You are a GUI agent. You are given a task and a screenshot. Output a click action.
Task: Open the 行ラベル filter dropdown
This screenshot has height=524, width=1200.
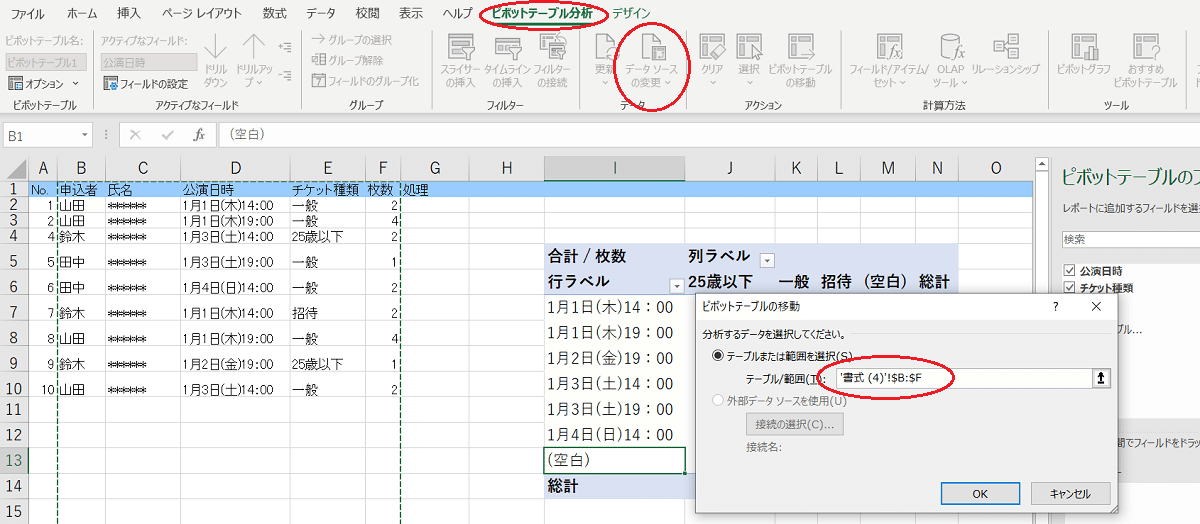676,286
